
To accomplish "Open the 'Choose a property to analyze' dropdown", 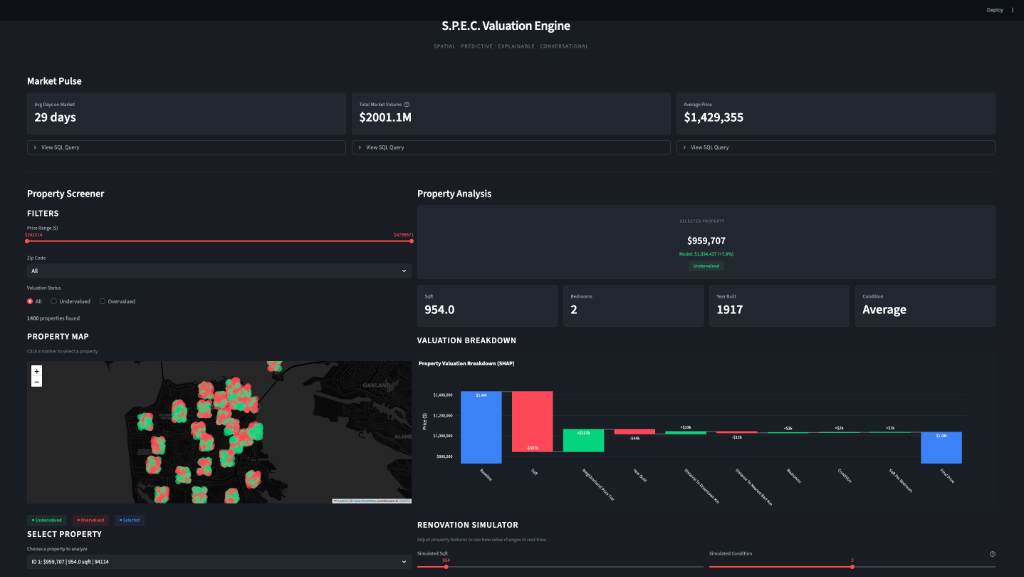I will [218, 562].
